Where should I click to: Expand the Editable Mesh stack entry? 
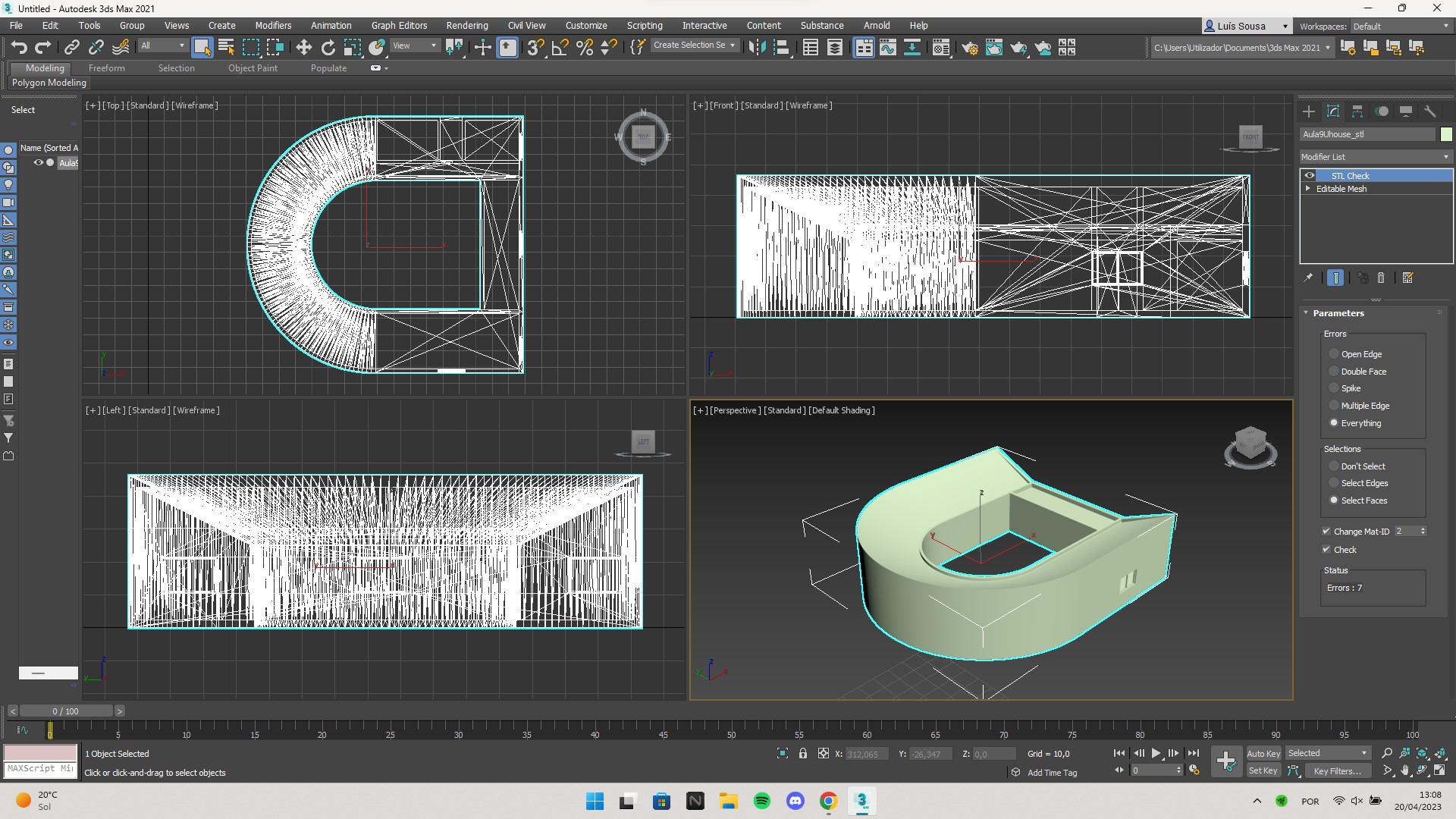[1308, 189]
